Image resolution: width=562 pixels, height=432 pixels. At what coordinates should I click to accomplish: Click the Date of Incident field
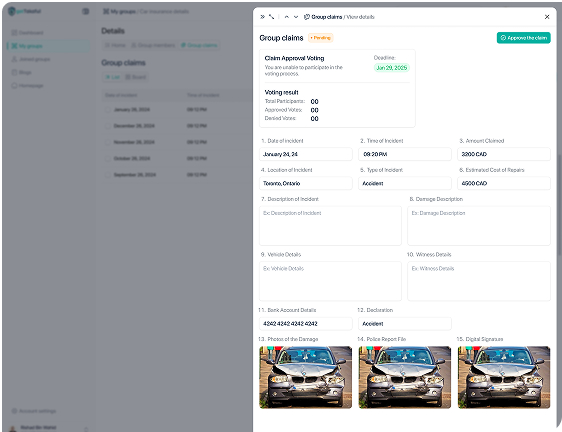click(x=306, y=154)
